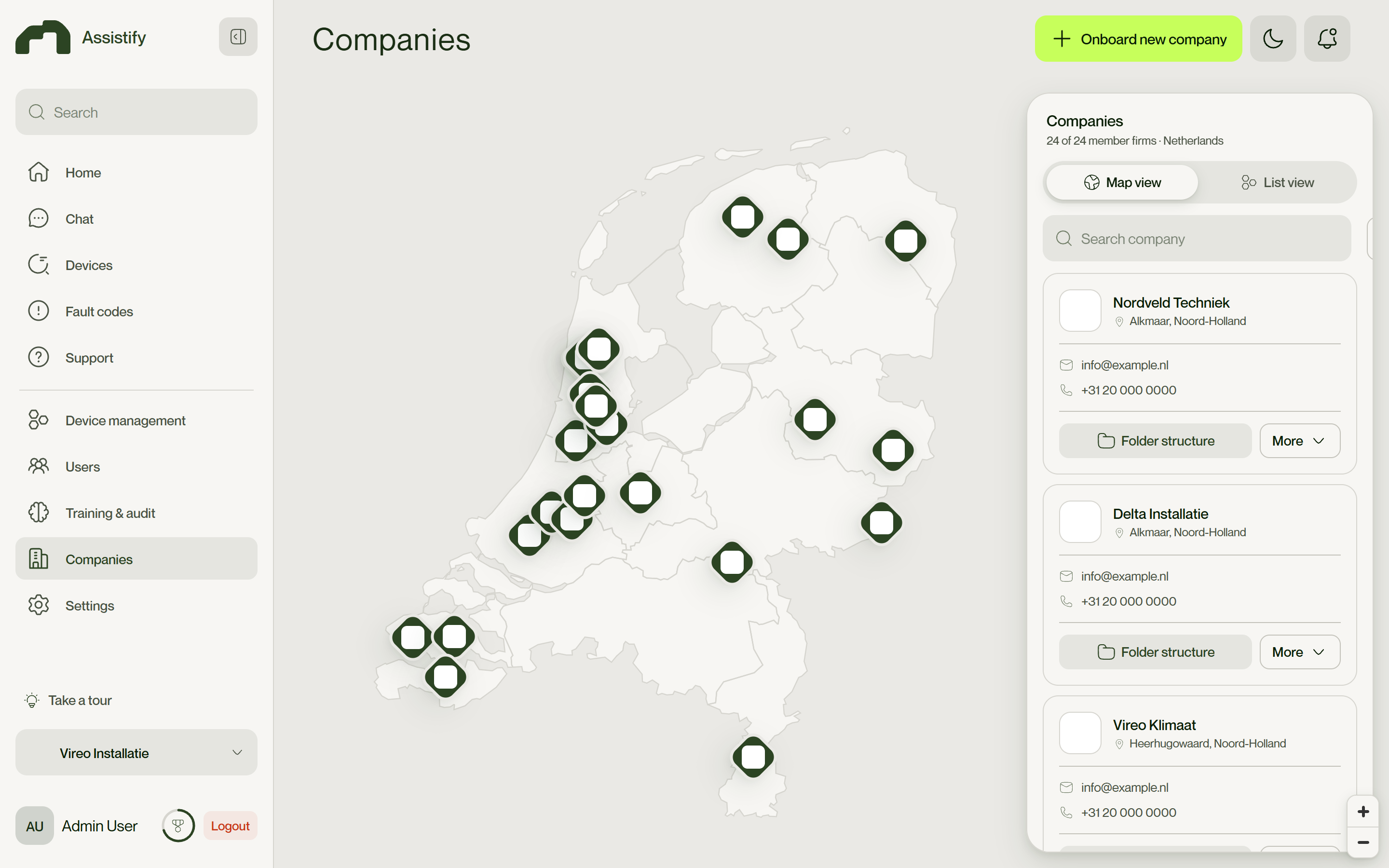The height and width of the screenshot is (868, 1389).
Task: Click Nordveld Techniek company name
Action: [1171, 302]
